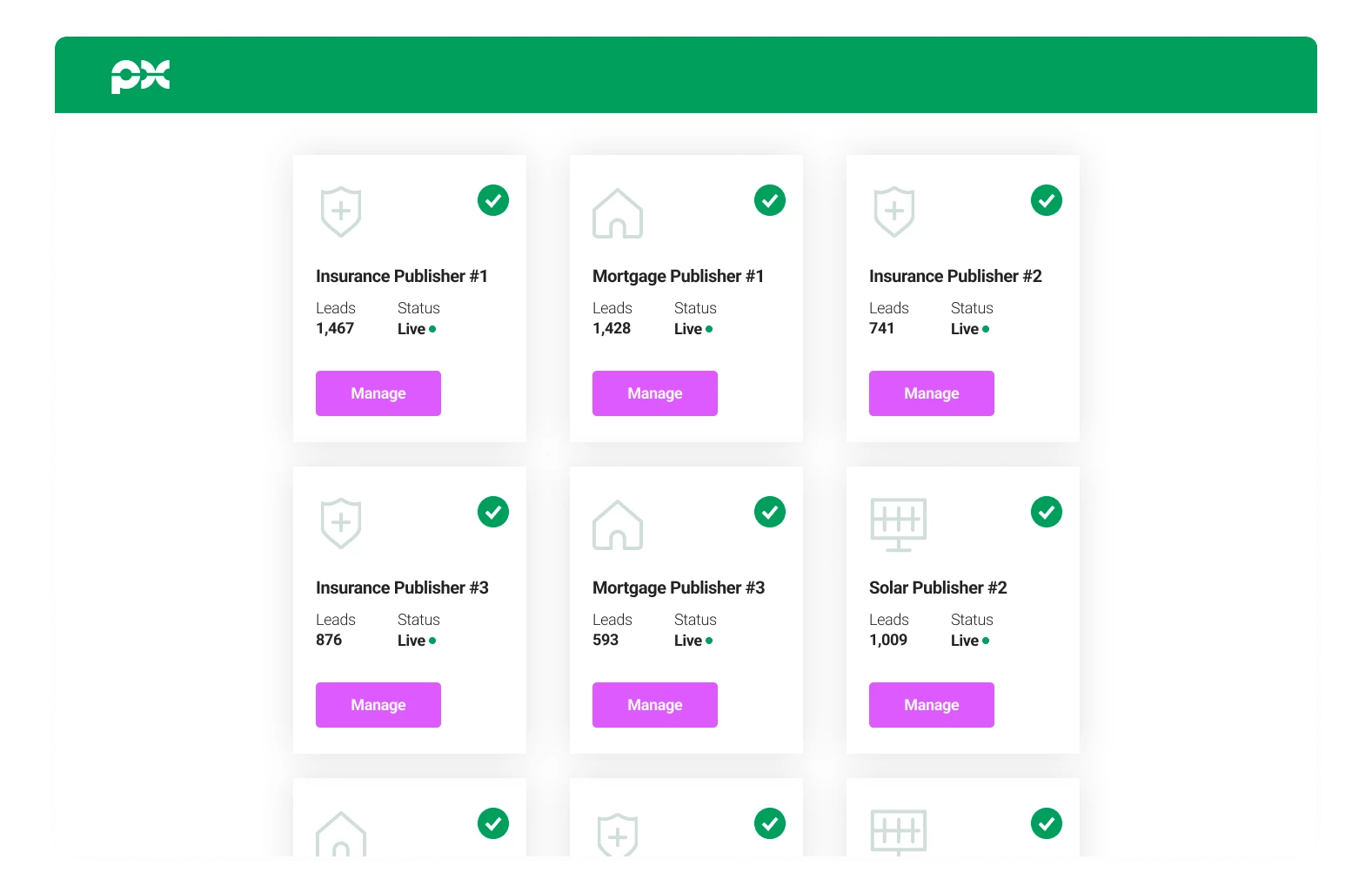Click Live status on Solar Publisher #2
This screenshot has height=893, width=1372.
tap(970, 641)
